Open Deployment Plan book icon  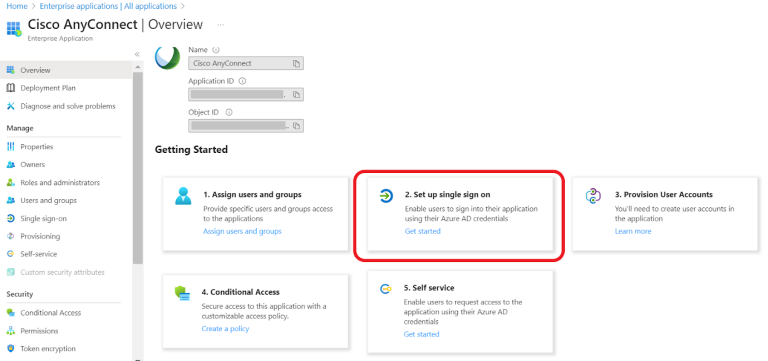point(11,88)
